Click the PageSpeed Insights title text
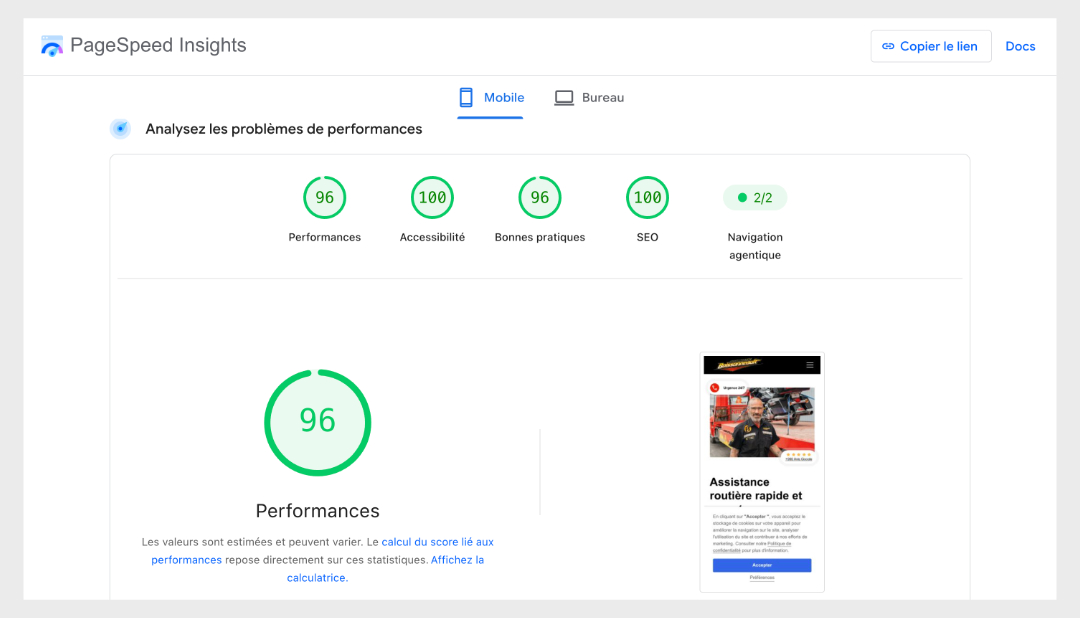This screenshot has width=1080, height=618. tap(158, 45)
